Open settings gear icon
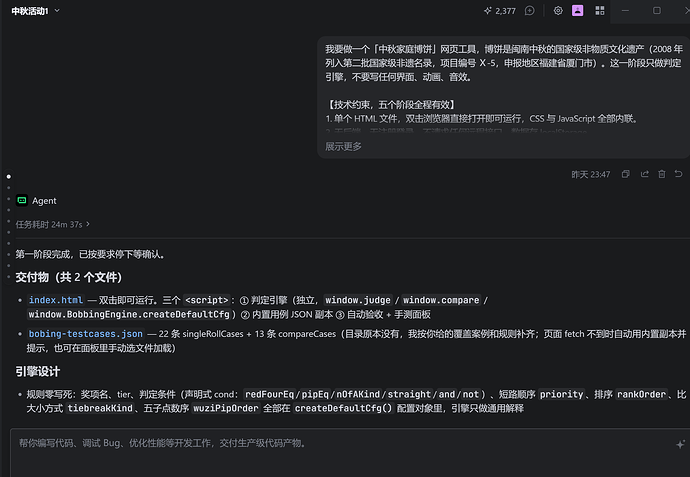This screenshot has width=690, height=477. (558, 11)
